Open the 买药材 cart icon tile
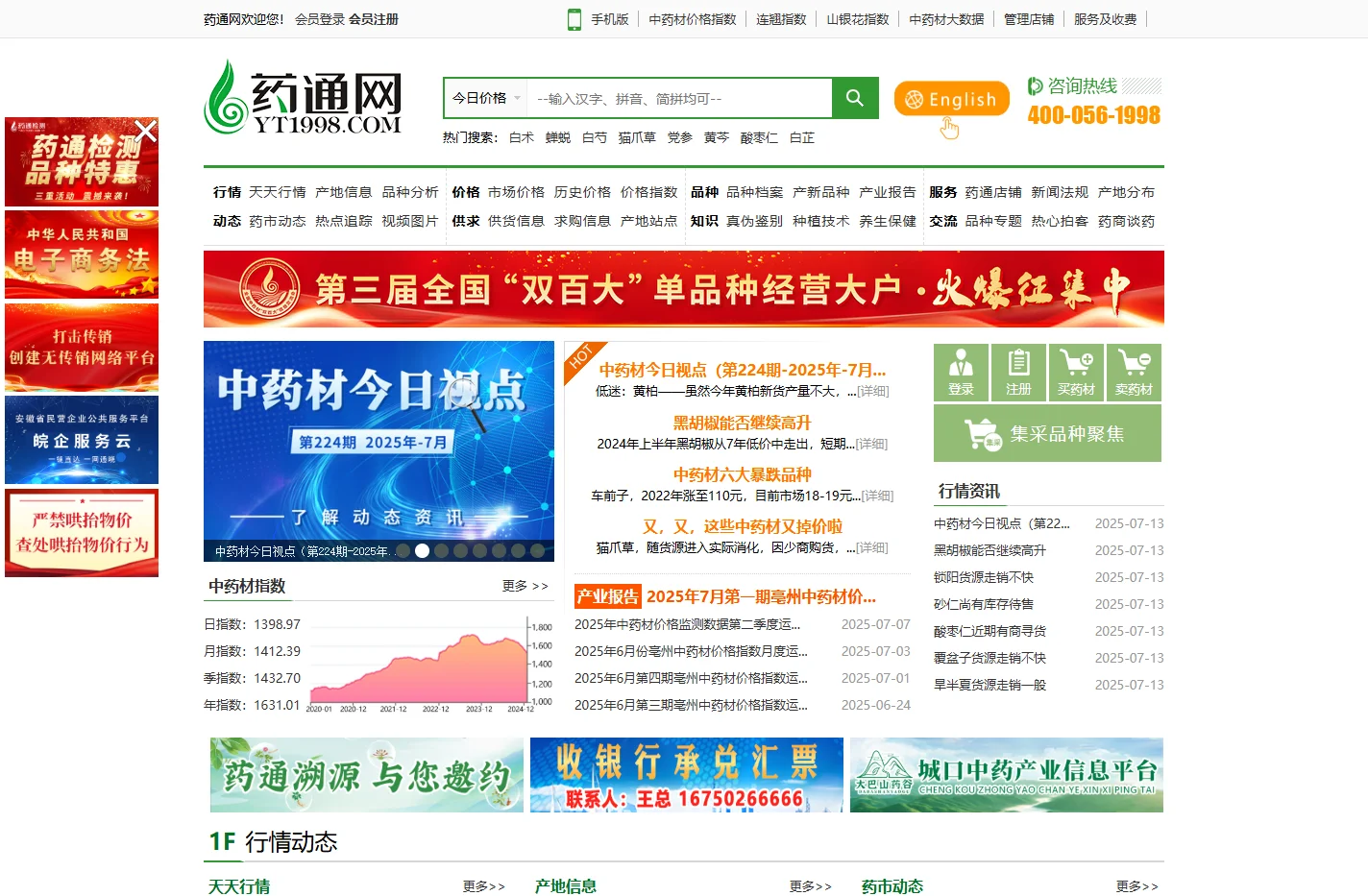This screenshot has height=896, width=1368. [x=1076, y=373]
